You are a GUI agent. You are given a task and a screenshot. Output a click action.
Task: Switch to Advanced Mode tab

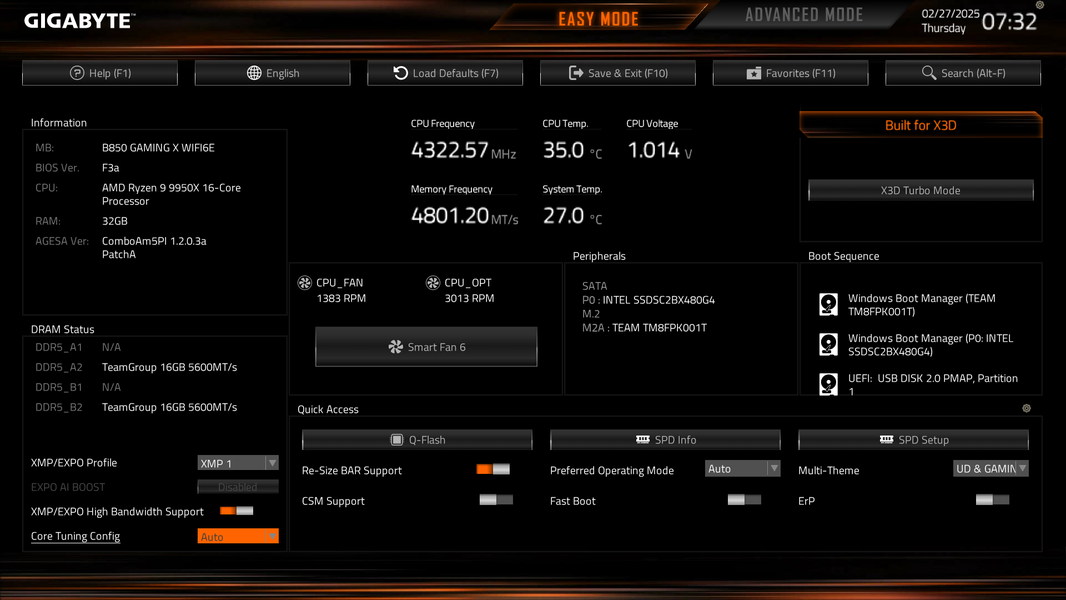coord(804,15)
